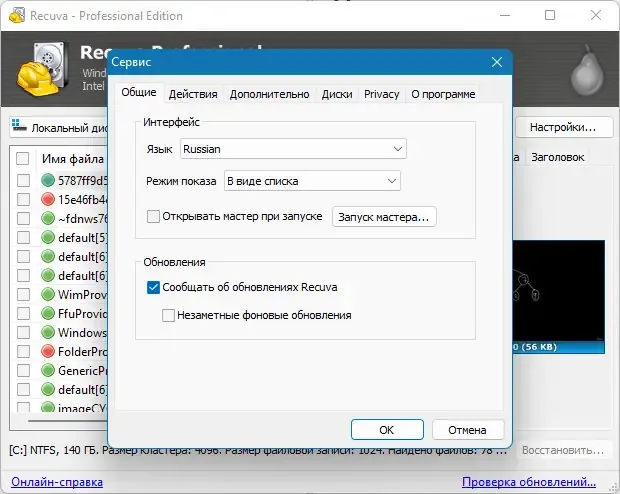The width and height of the screenshot is (620, 494).
Task: Tick checkbox for file ~fdnws76
Action: (23, 218)
